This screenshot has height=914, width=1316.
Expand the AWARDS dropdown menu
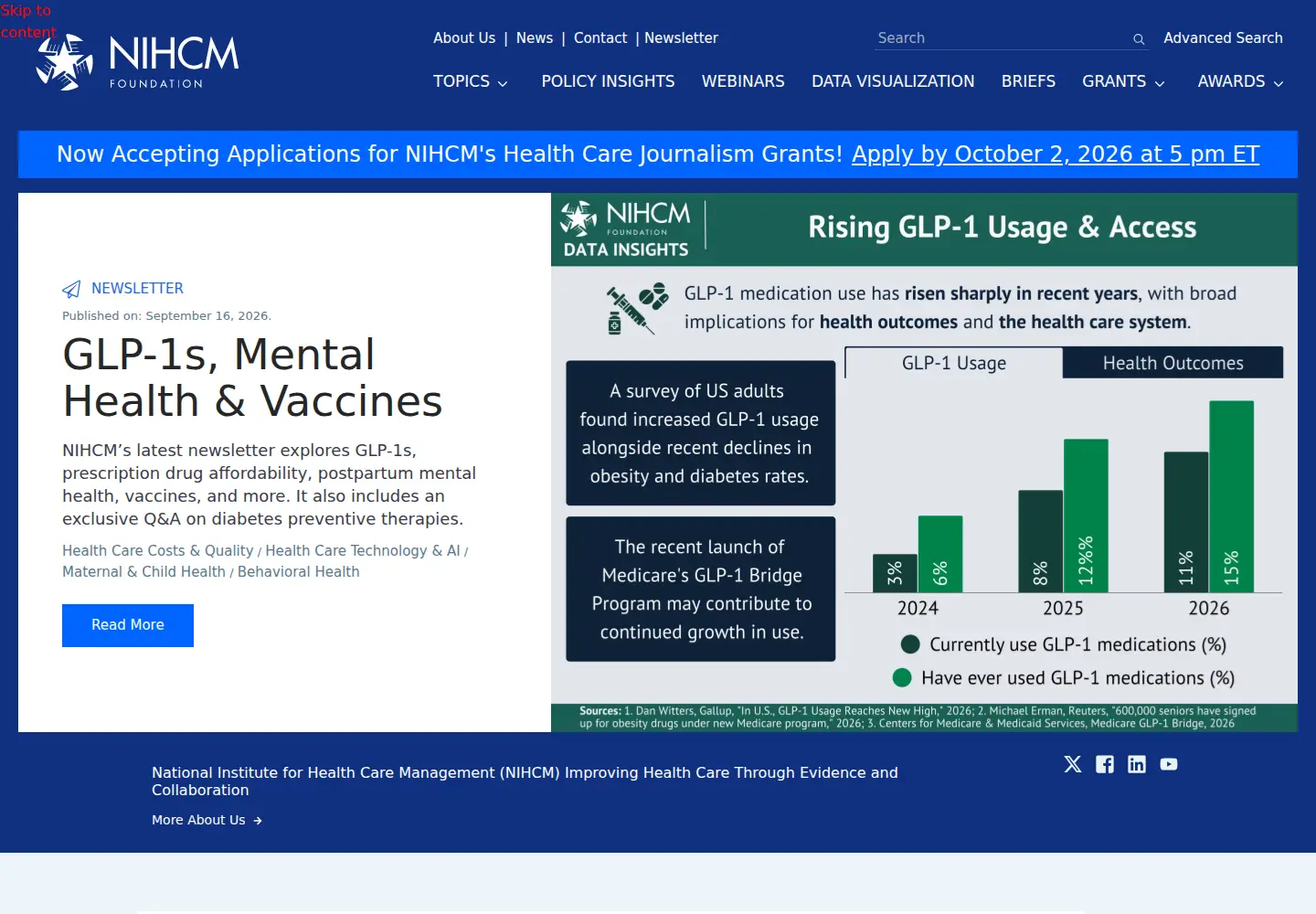(1241, 81)
